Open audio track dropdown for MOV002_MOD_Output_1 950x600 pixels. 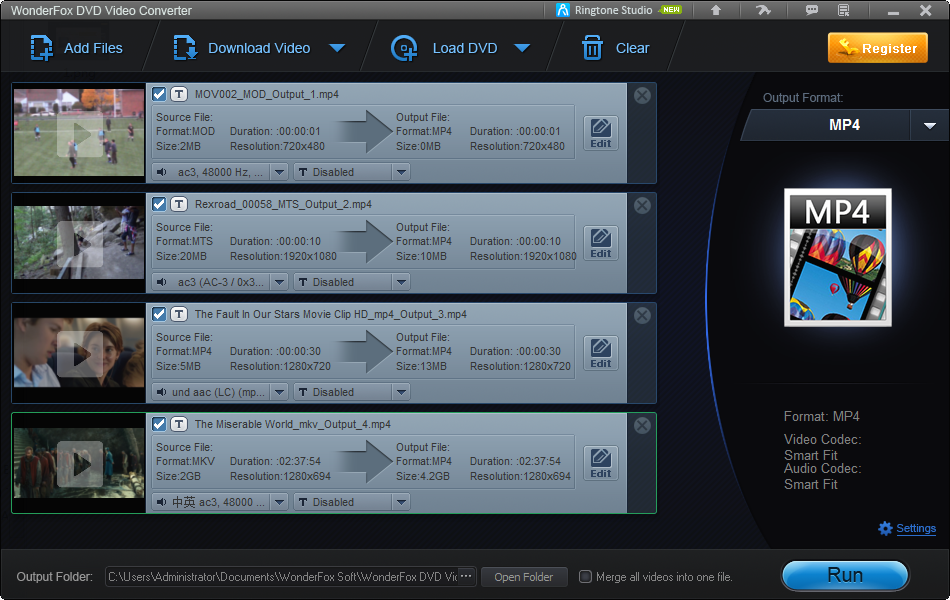(x=279, y=172)
